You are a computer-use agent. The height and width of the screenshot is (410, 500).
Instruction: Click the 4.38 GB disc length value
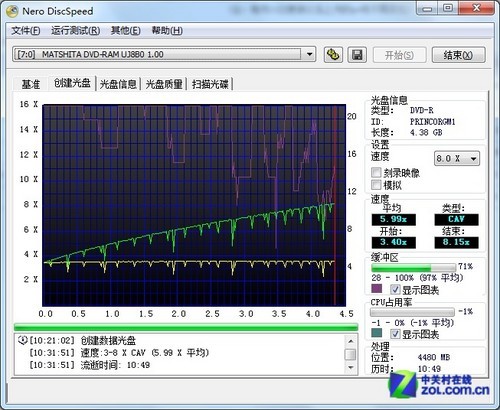click(x=426, y=133)
